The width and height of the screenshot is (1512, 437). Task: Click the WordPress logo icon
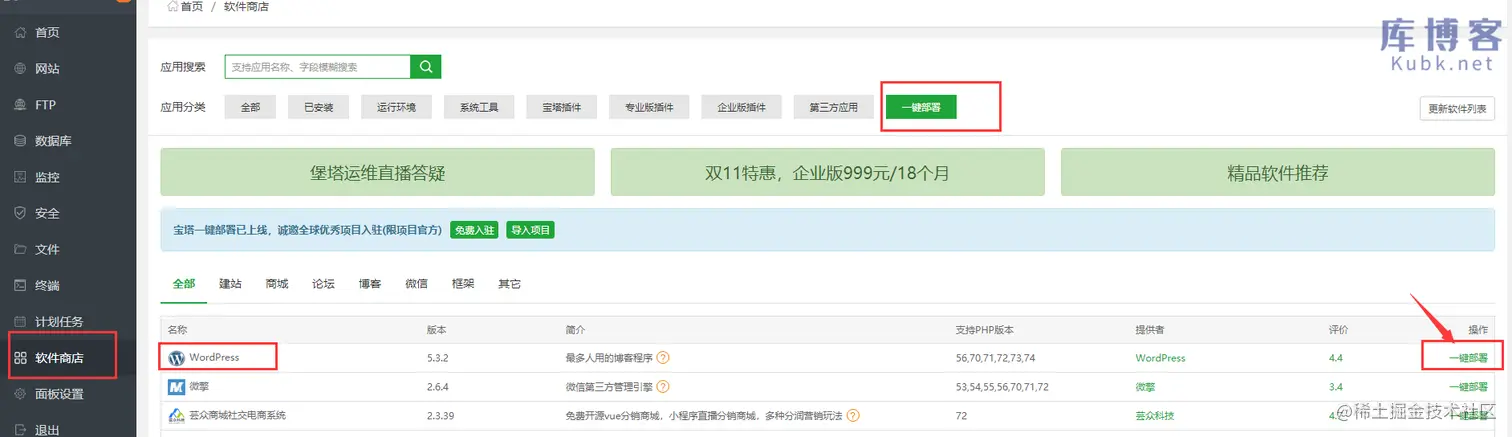tap(176, 357)
